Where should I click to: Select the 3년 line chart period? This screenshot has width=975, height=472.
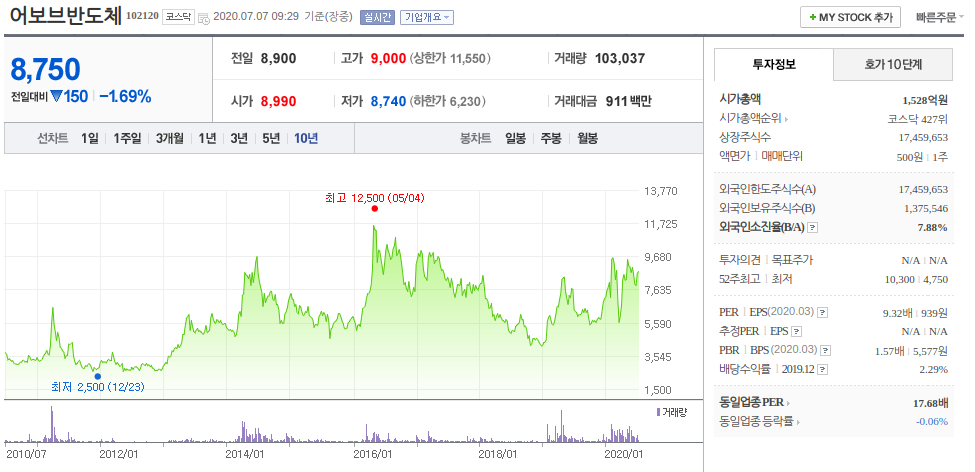[x=239, y=138]
